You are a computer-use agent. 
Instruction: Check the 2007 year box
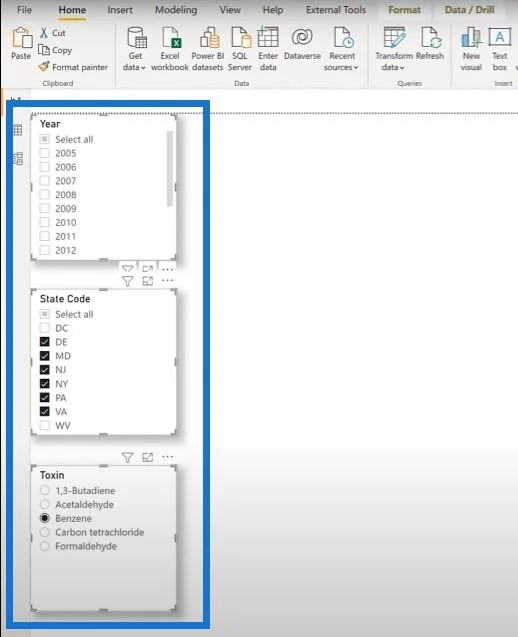(x=45, y=181)
